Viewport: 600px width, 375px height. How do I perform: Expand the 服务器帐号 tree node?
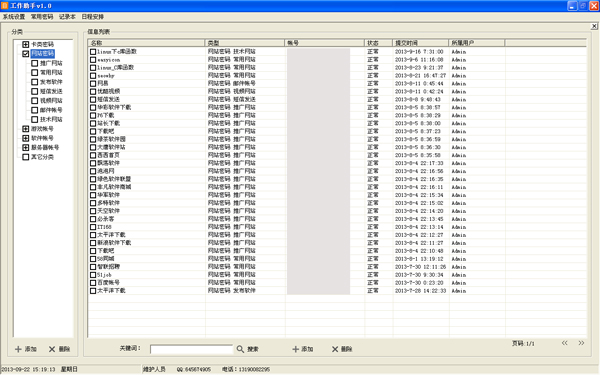[26, 148]
